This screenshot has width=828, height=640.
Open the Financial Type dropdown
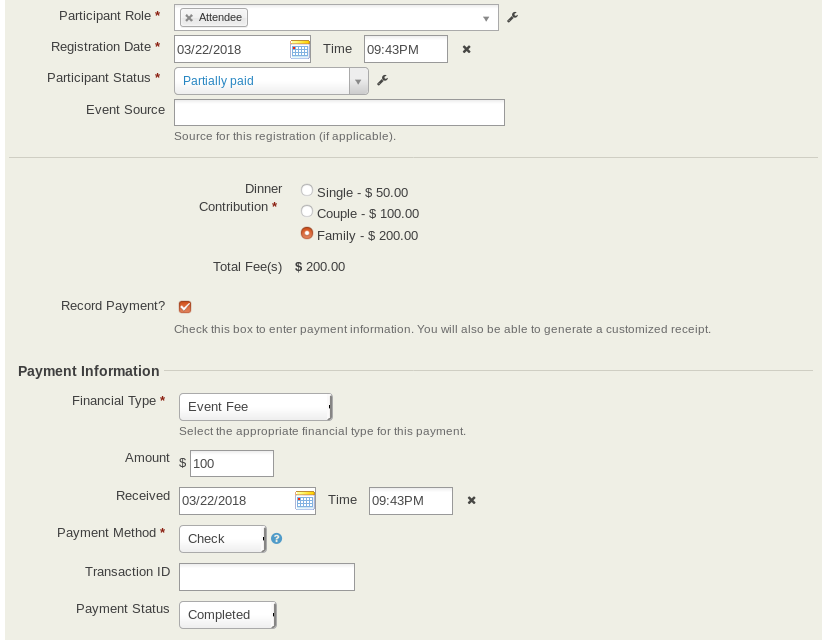pos(255,406)
